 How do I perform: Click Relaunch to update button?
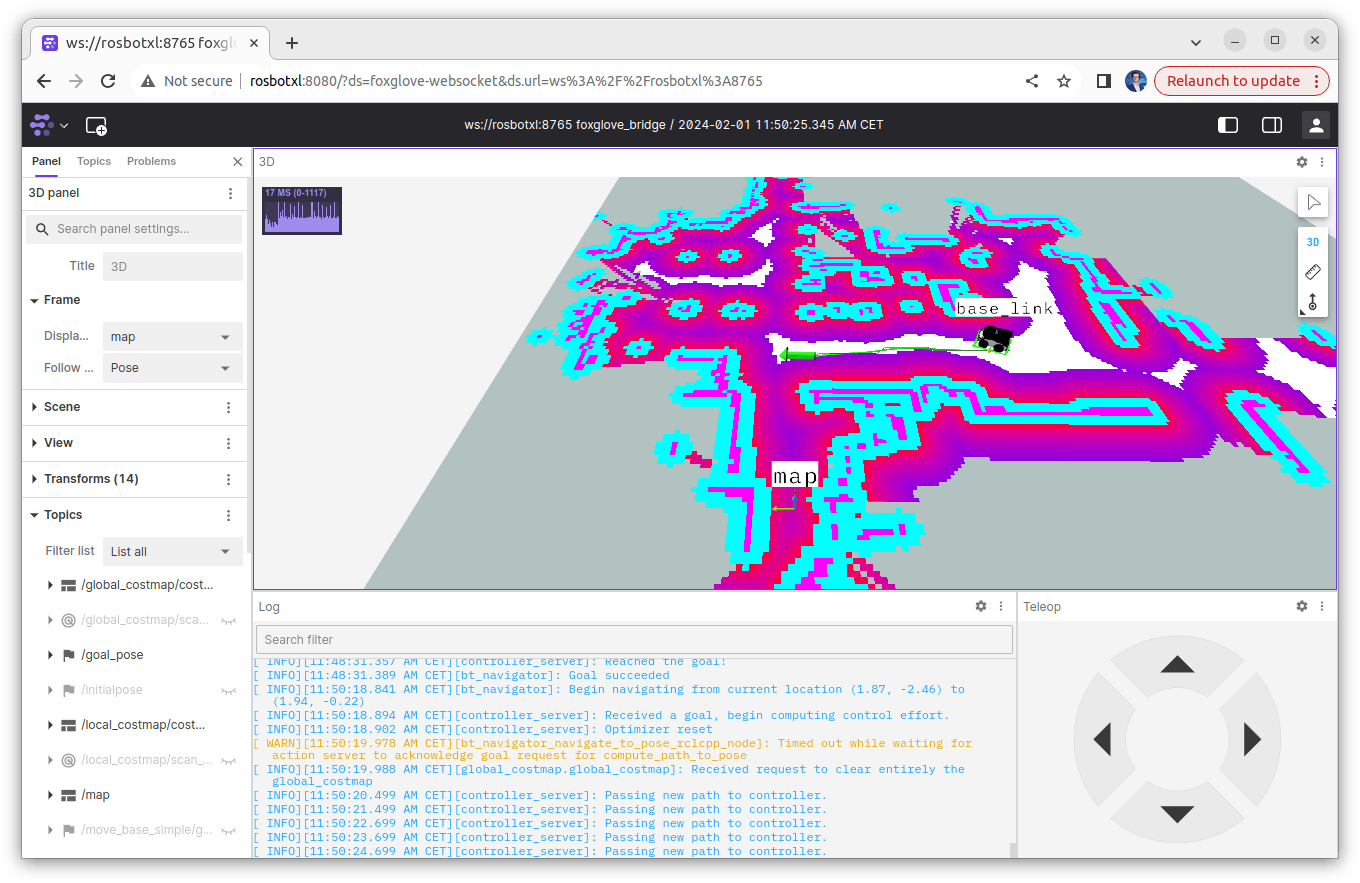click(x=1242, y=81)
